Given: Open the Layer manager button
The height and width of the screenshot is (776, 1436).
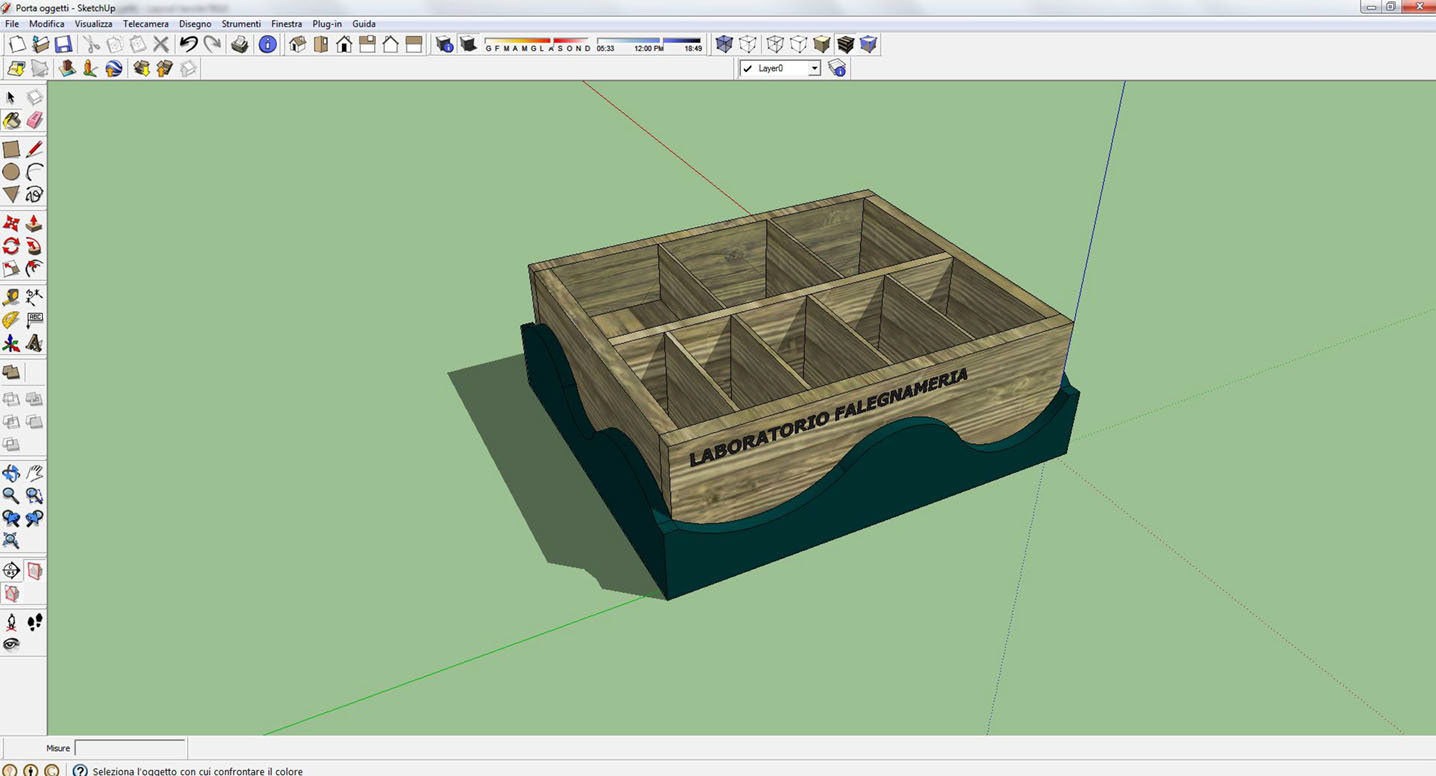Looking at the screenshot, I should tap(838, 68).
